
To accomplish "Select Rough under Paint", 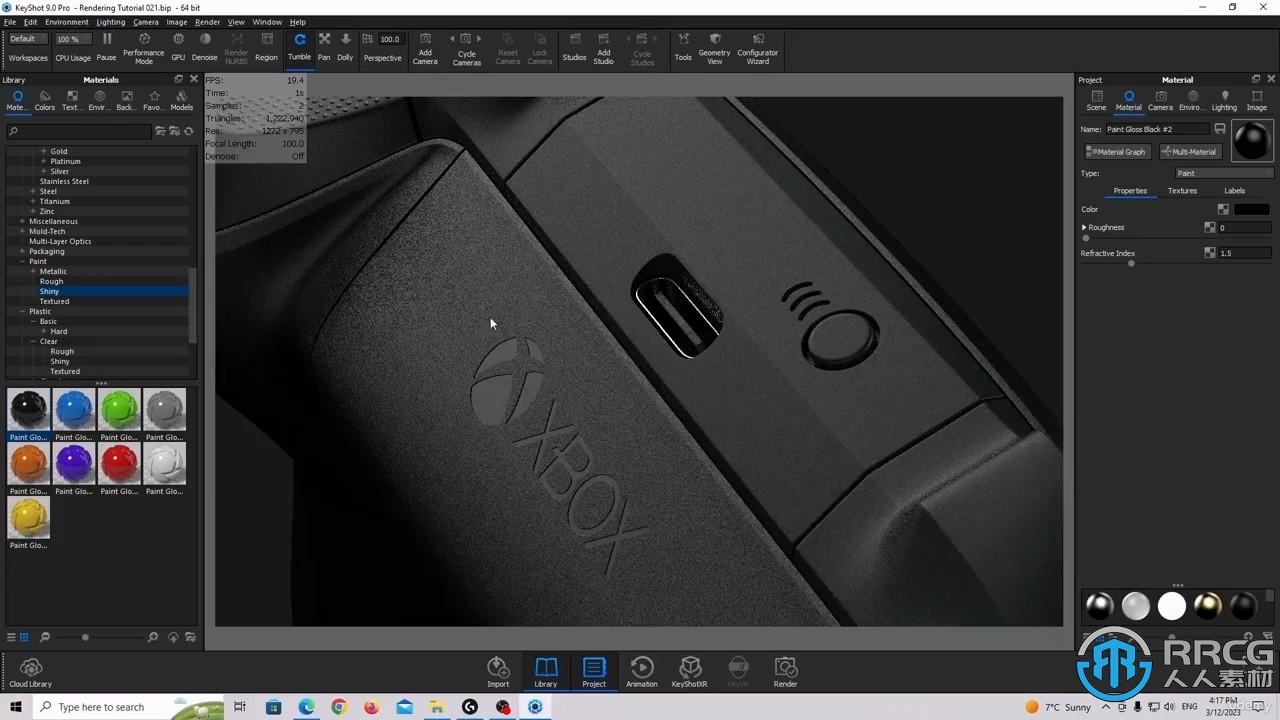I will coord(51,281).
